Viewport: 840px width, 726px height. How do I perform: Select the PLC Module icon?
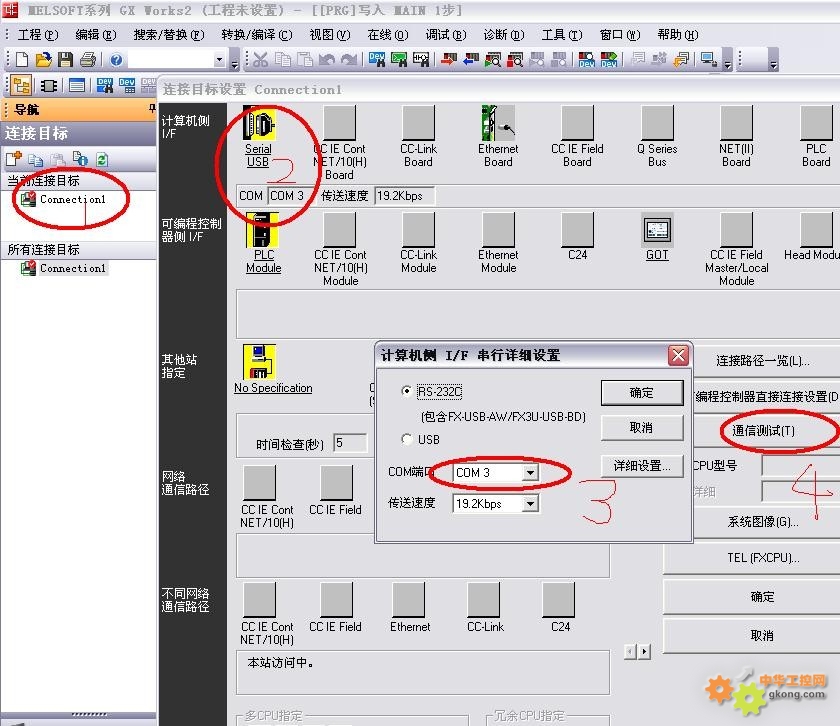pyautogui.click(x=262, y=229)
